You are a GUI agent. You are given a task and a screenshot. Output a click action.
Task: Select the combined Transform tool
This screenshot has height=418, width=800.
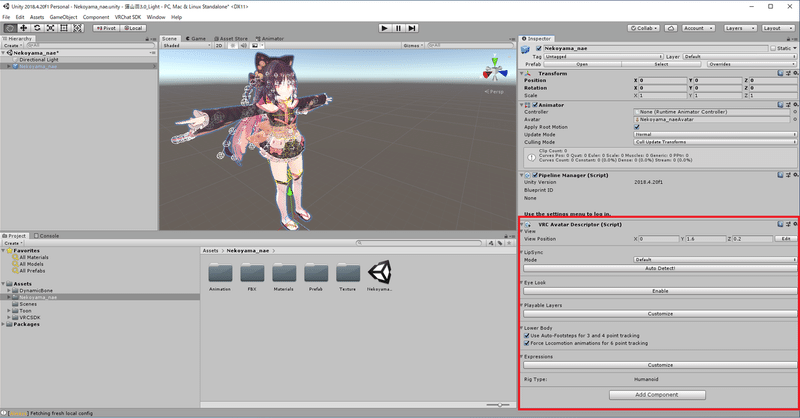(x=78, y=28)
